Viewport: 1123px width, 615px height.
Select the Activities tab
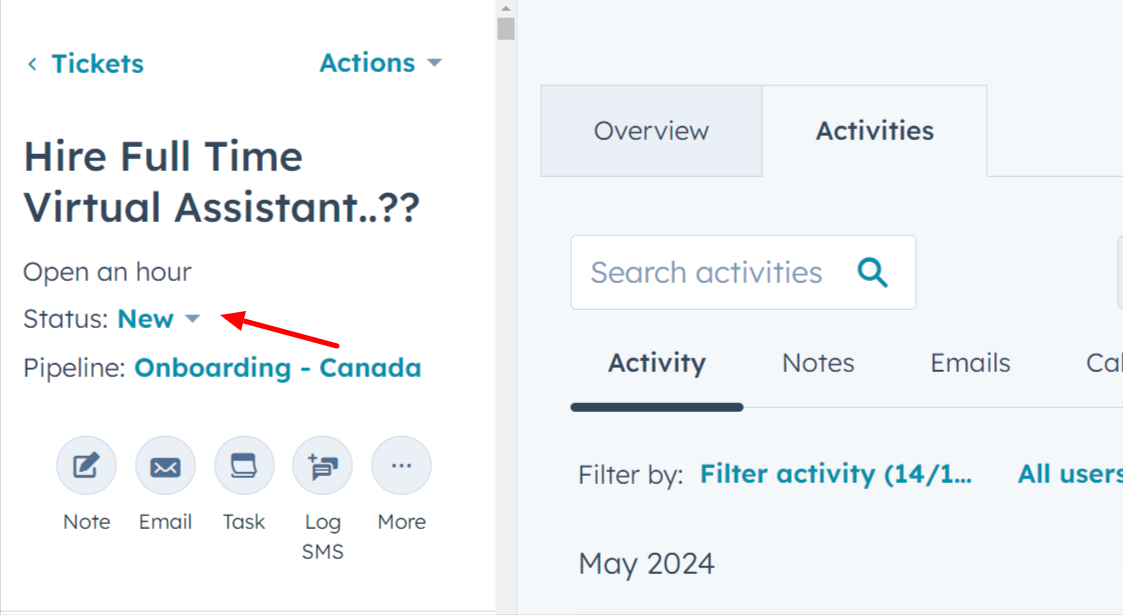click(x=874, y=131)
